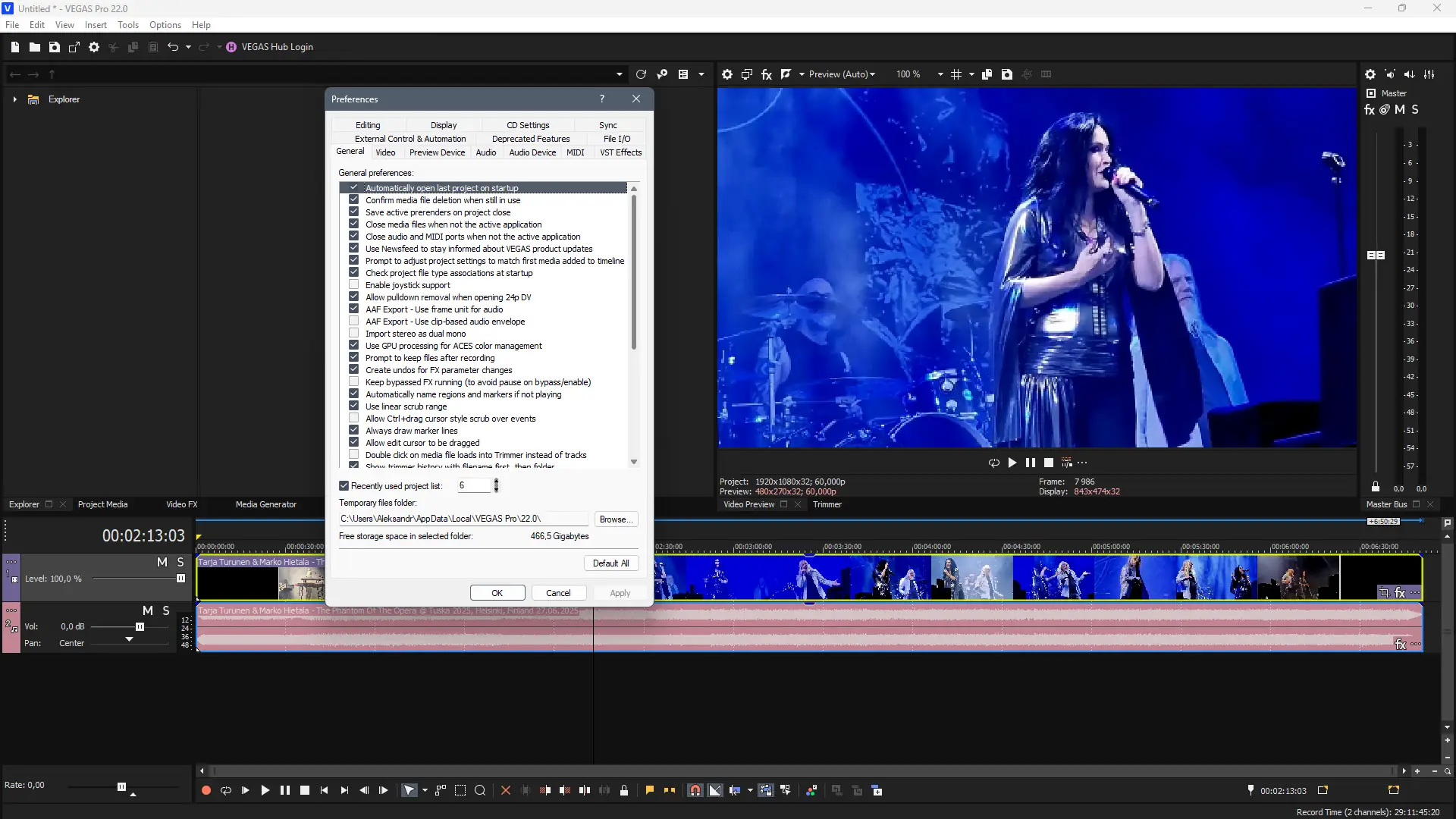The width and height of the screenshot is (1456, 819).
Task: Uncheck Enable joystick support checkbox
Action: pos(353,285)
